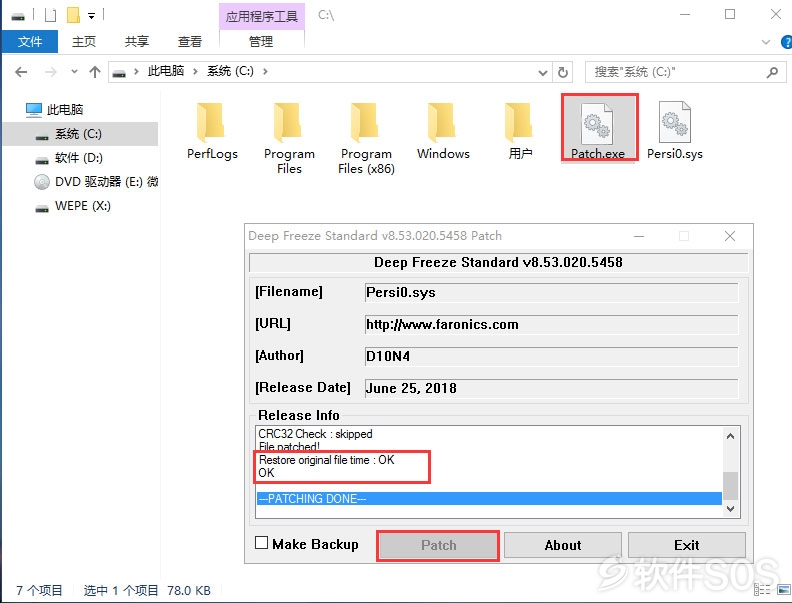Expand the ribbon with the chevron
792x603 pixels.
766,42
